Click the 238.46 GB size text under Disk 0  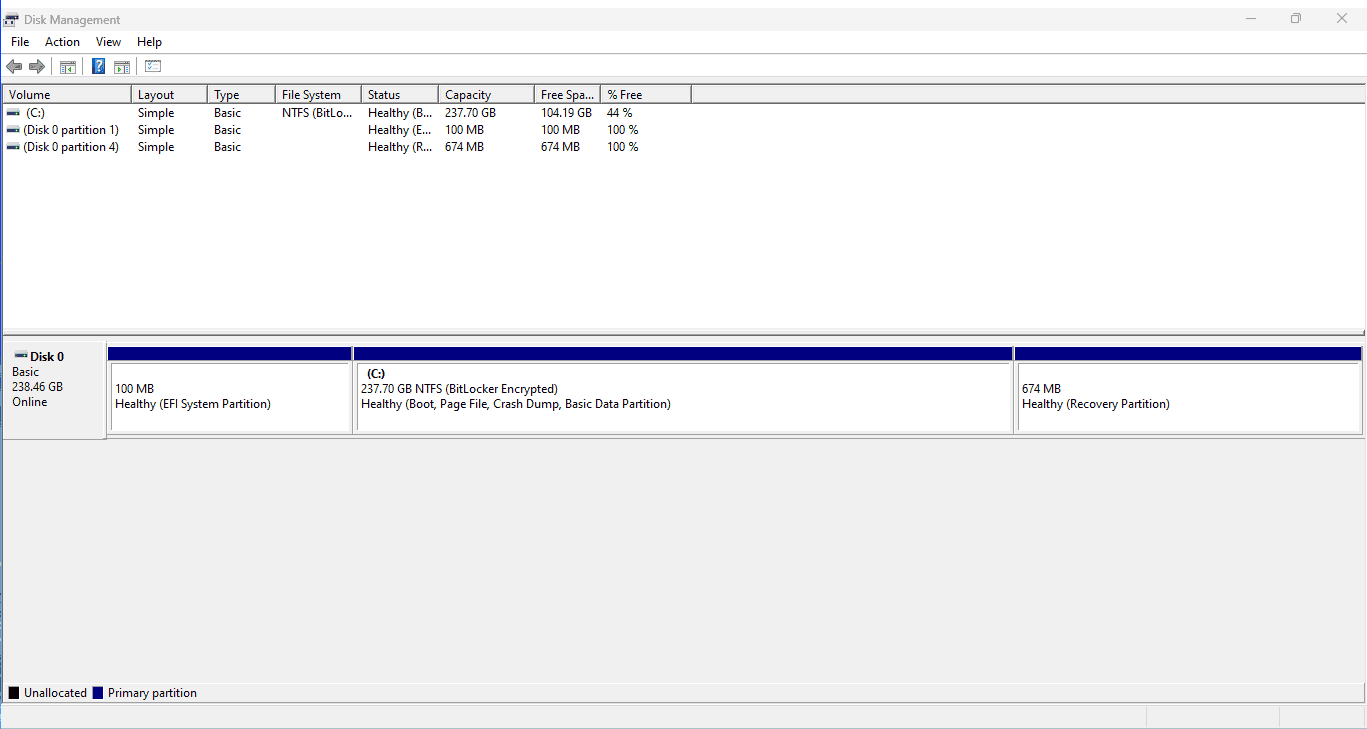tap(37, 387)
